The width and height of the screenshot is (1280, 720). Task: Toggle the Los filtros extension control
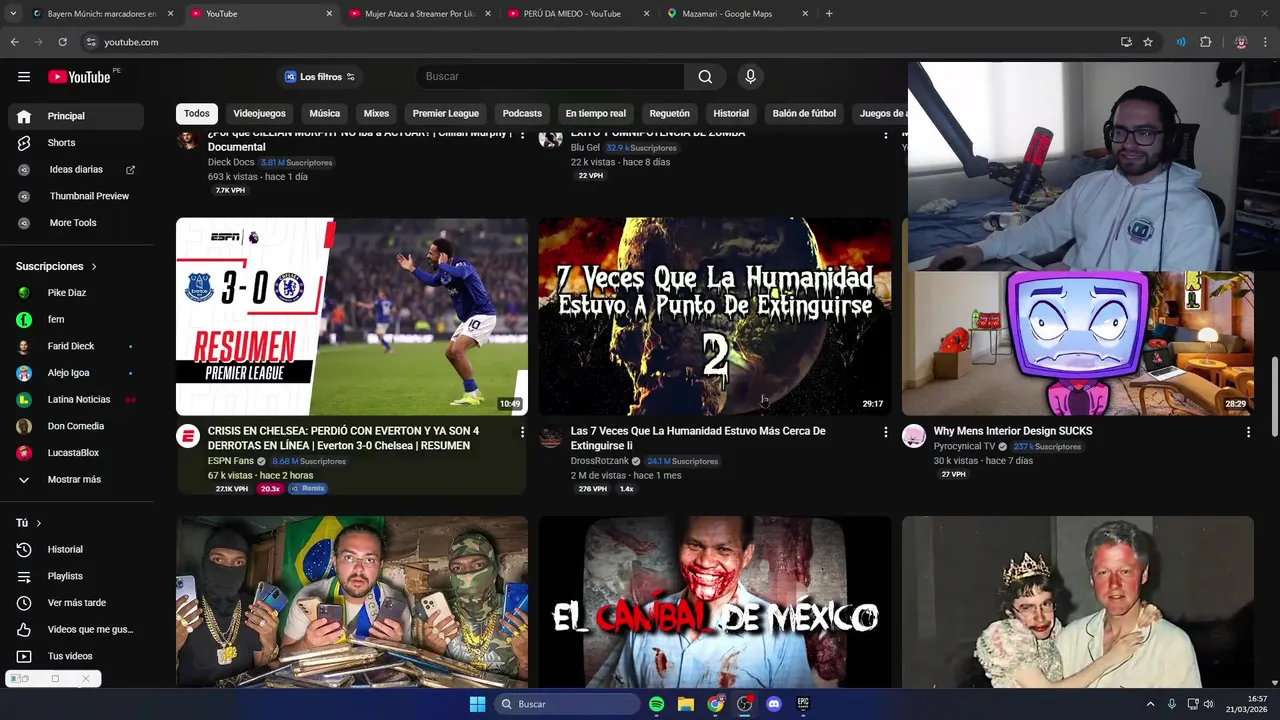(320, 77)
